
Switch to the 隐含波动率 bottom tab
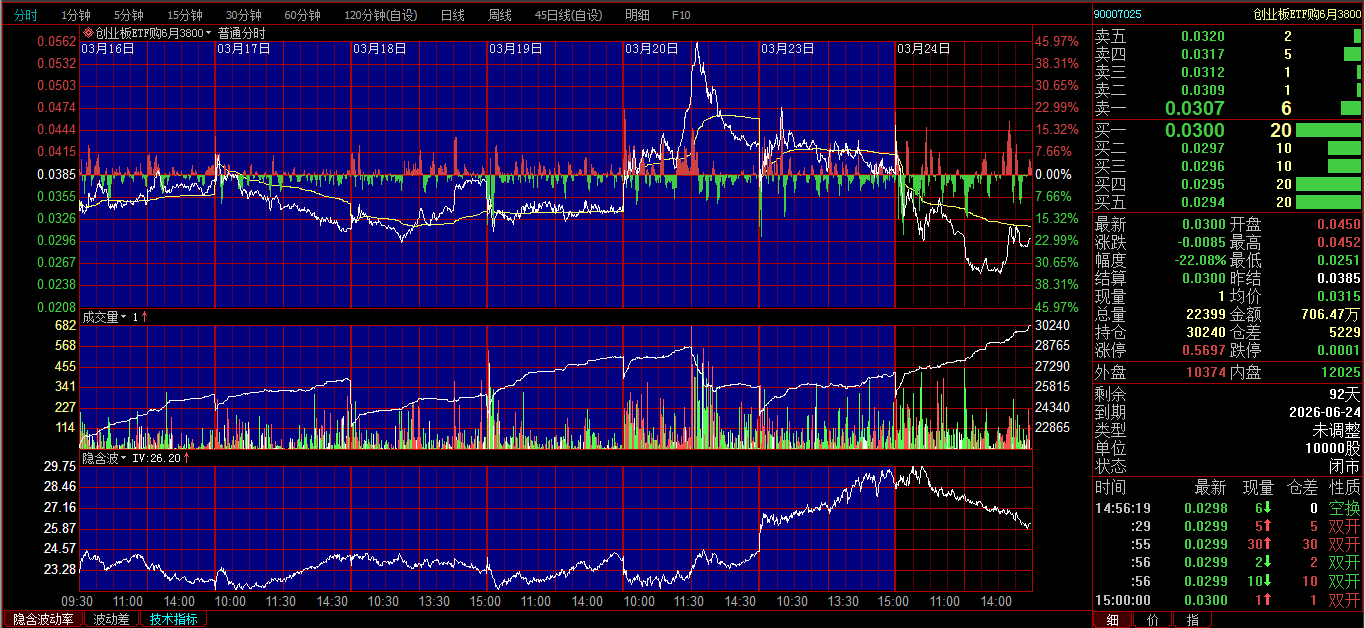coord(42,619)
